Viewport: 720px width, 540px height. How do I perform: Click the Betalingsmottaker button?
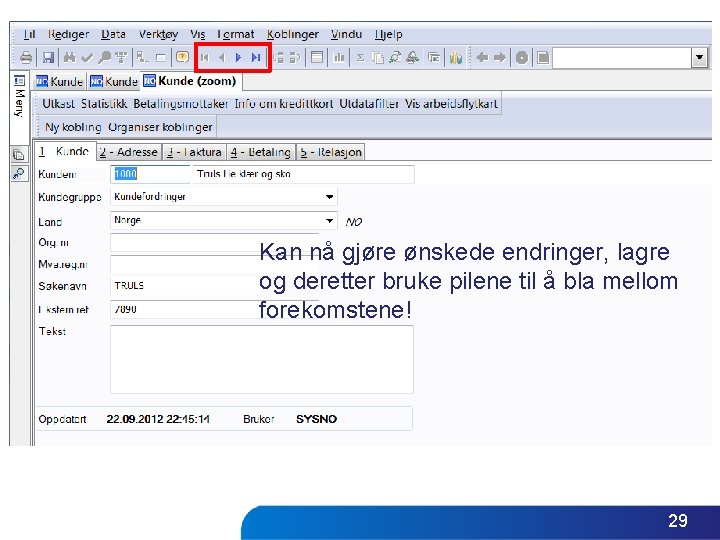pos(181,104)
